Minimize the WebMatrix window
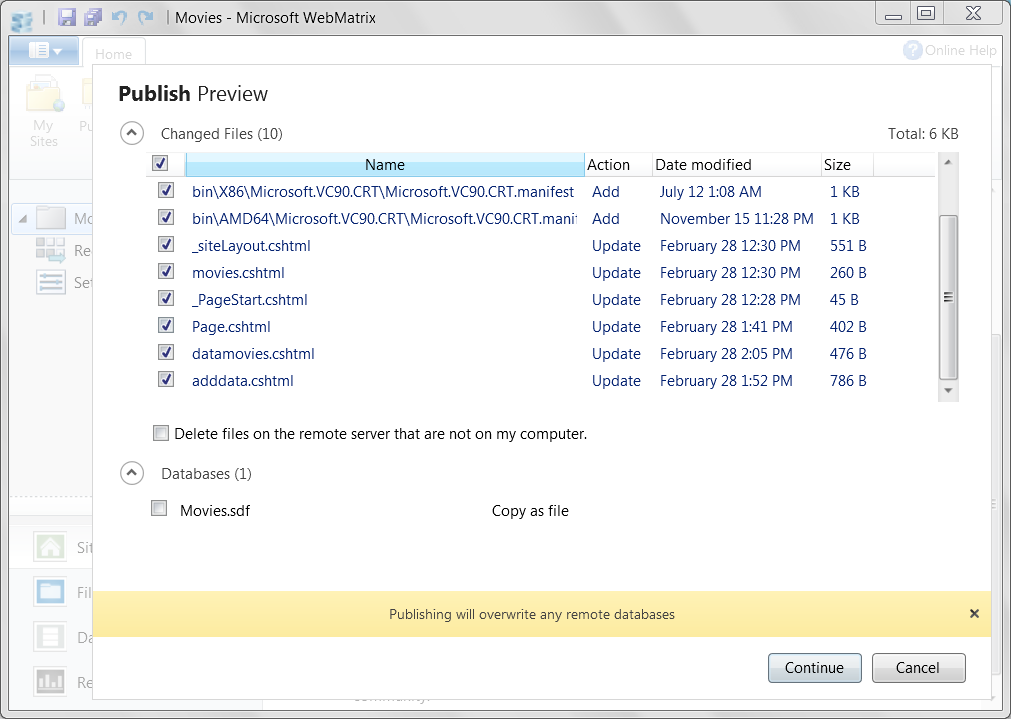 (x=893, y=14)
